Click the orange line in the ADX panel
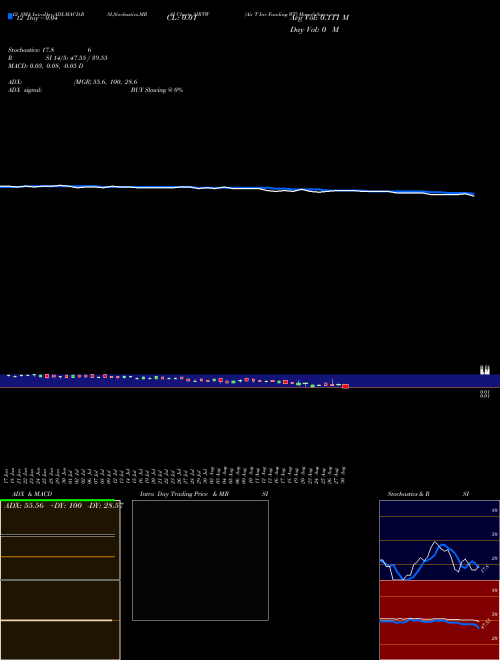The width and height of the screenshot is (500, 660). [58, 556]
